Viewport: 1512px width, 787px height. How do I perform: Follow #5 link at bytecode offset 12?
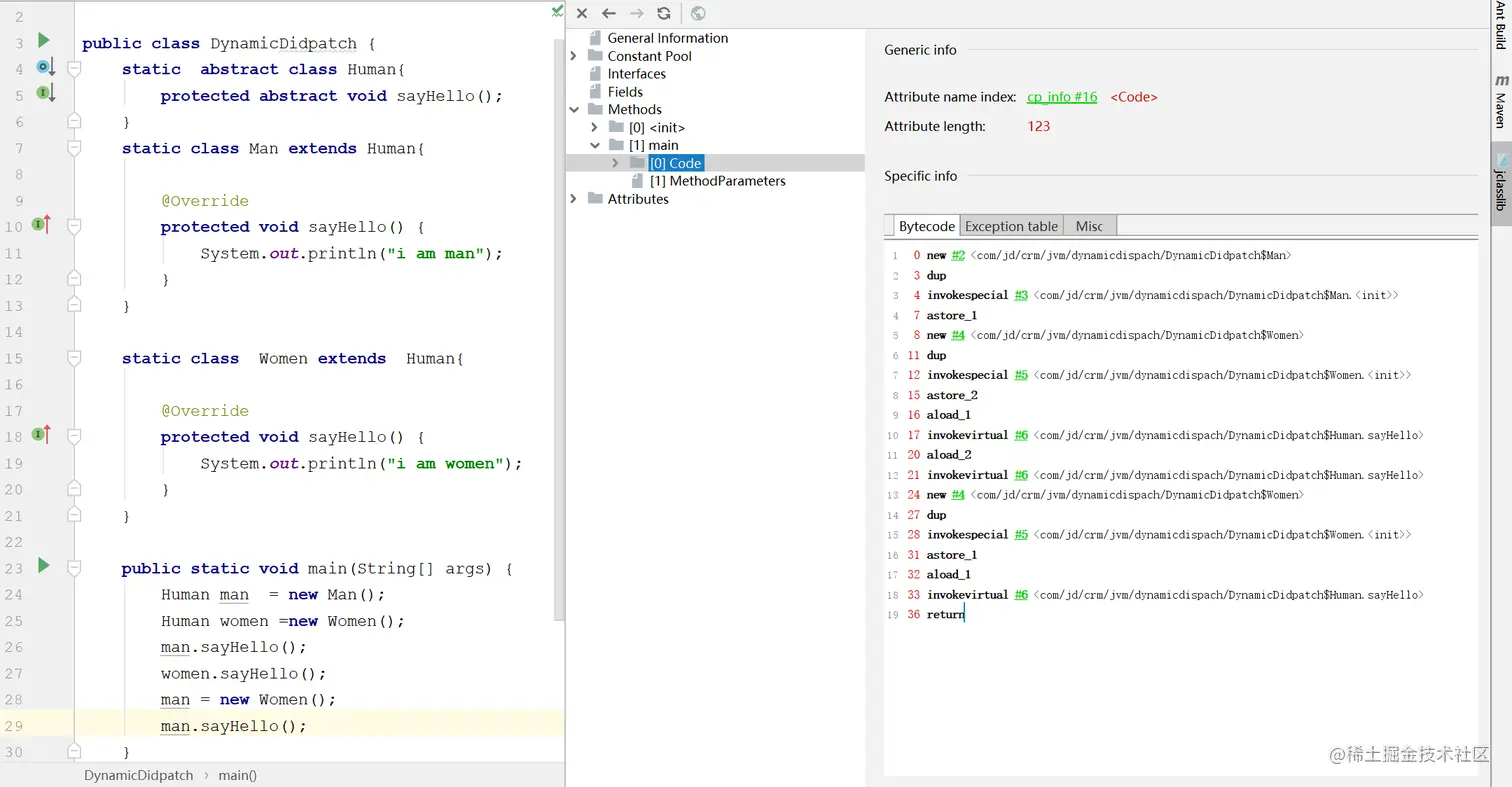point(1020,375)
